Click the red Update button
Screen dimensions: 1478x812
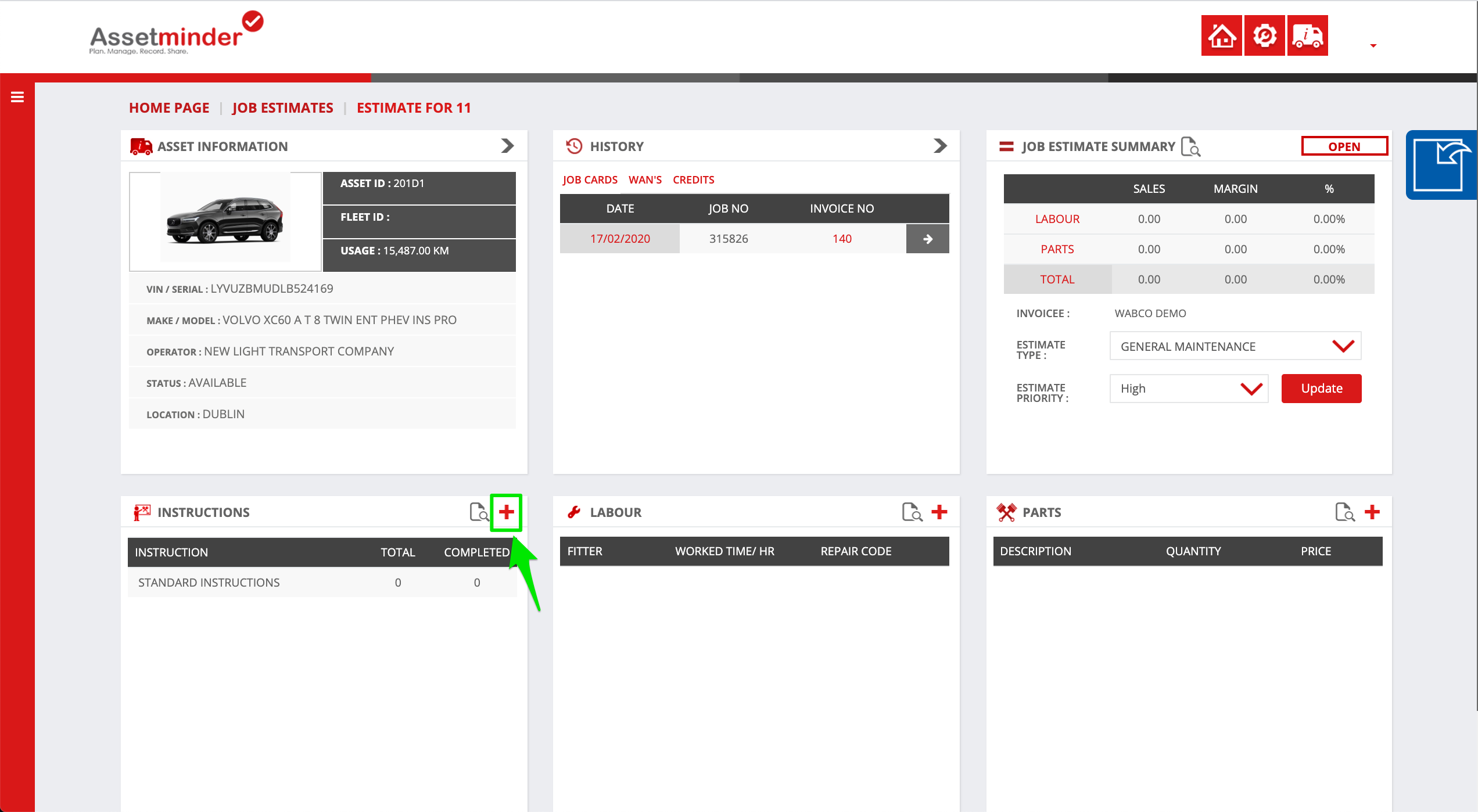(1321, 389)
